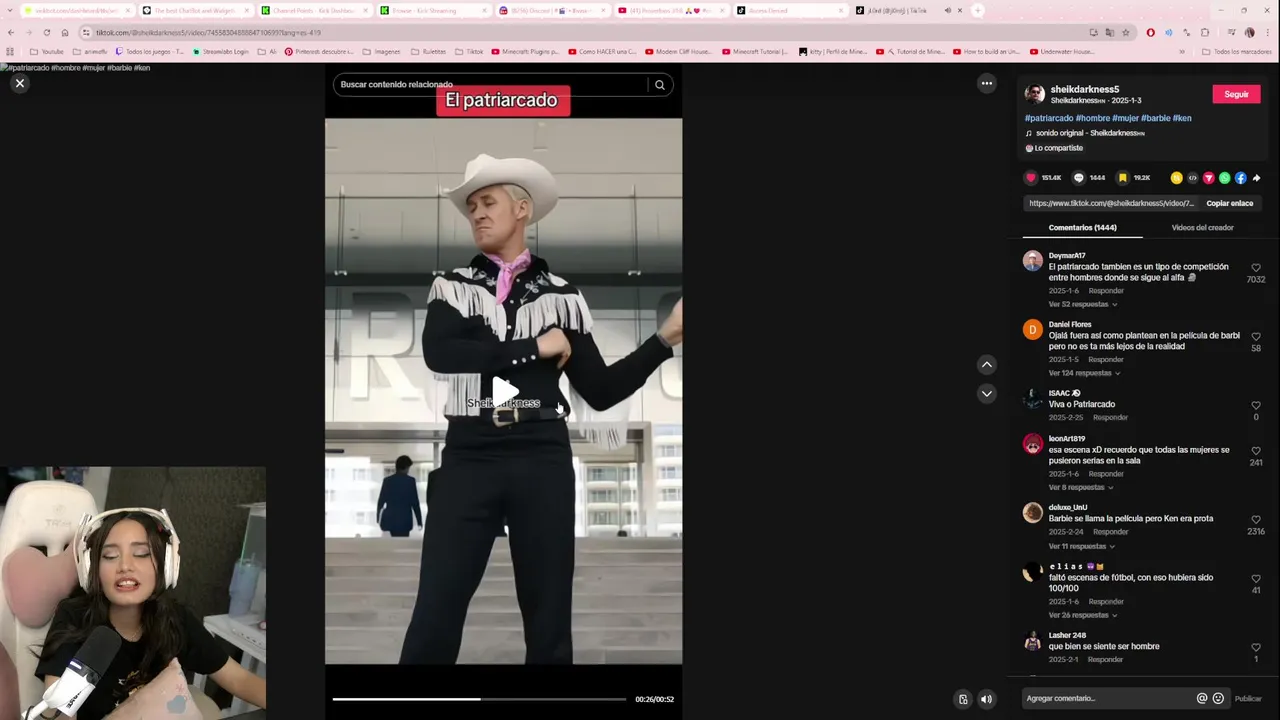Screen dimensions: 1280x720
Task: Click the video progress bar
Action: 479,699
